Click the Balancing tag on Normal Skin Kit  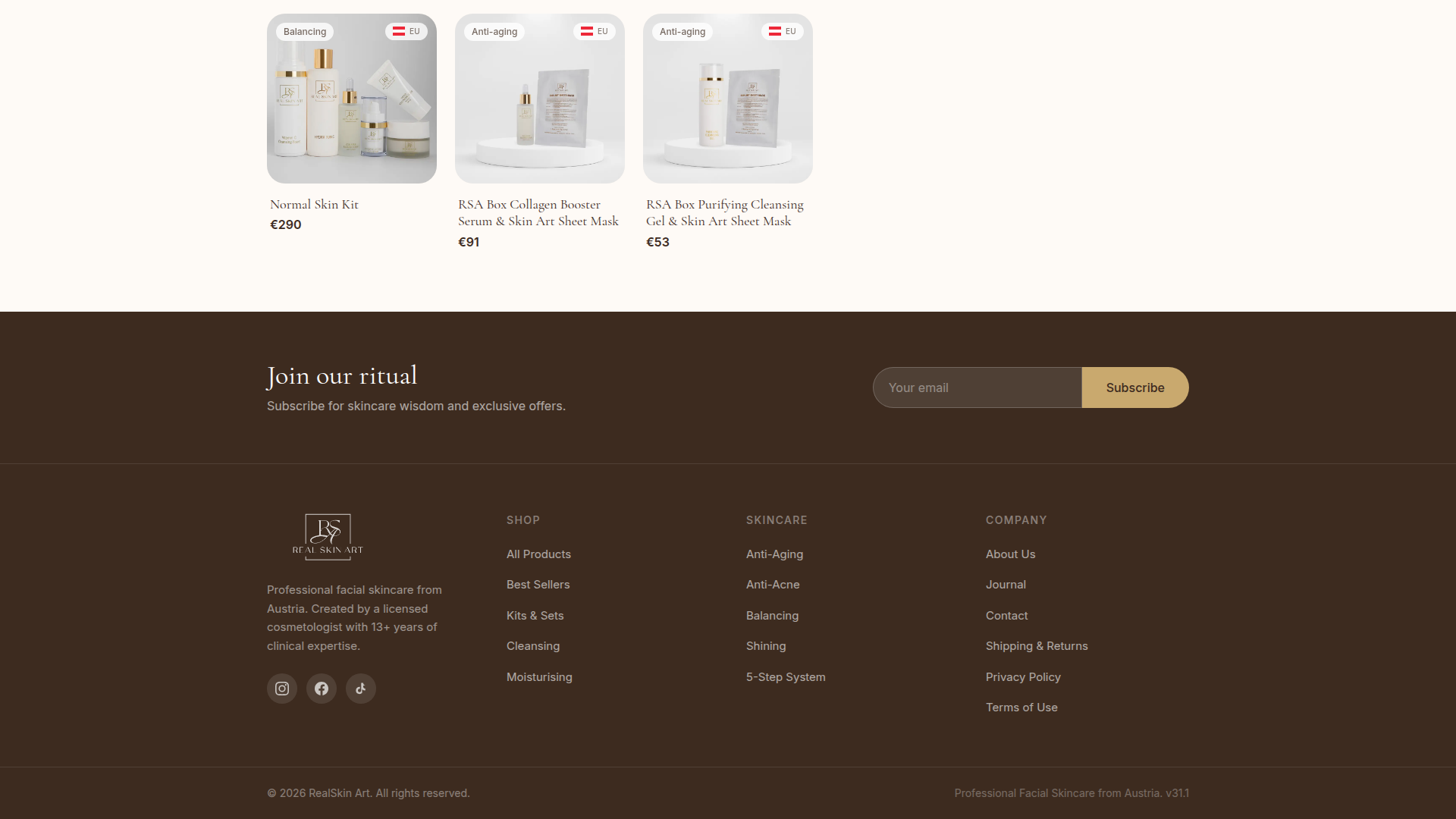[304, 31]
